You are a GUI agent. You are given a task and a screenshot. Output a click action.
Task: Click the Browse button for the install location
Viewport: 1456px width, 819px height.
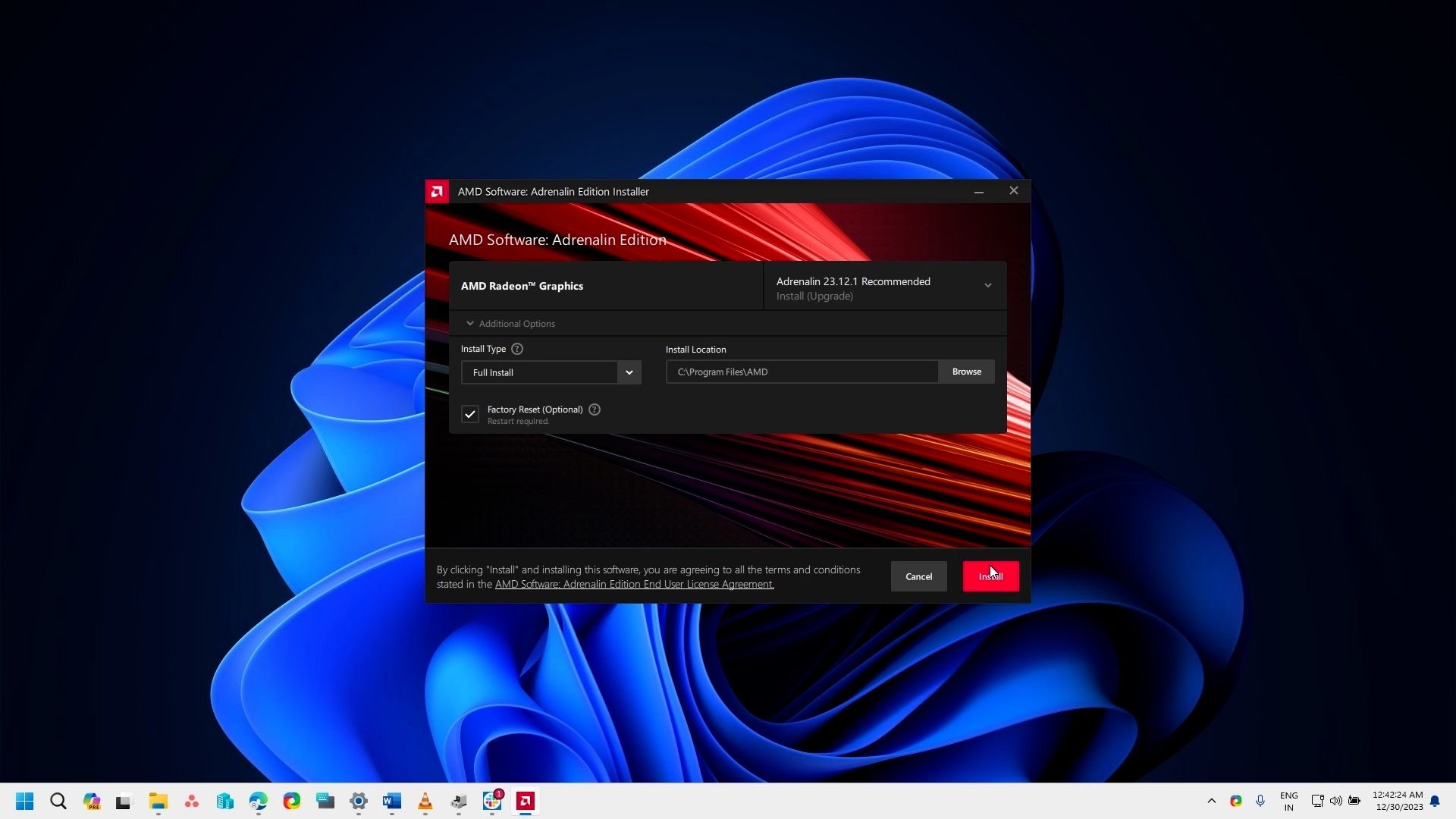pos(966,372)
